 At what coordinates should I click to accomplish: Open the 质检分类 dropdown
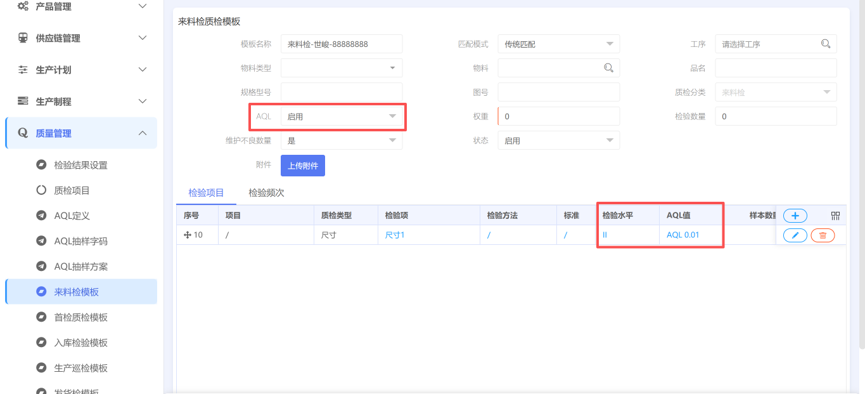point(776,92)
